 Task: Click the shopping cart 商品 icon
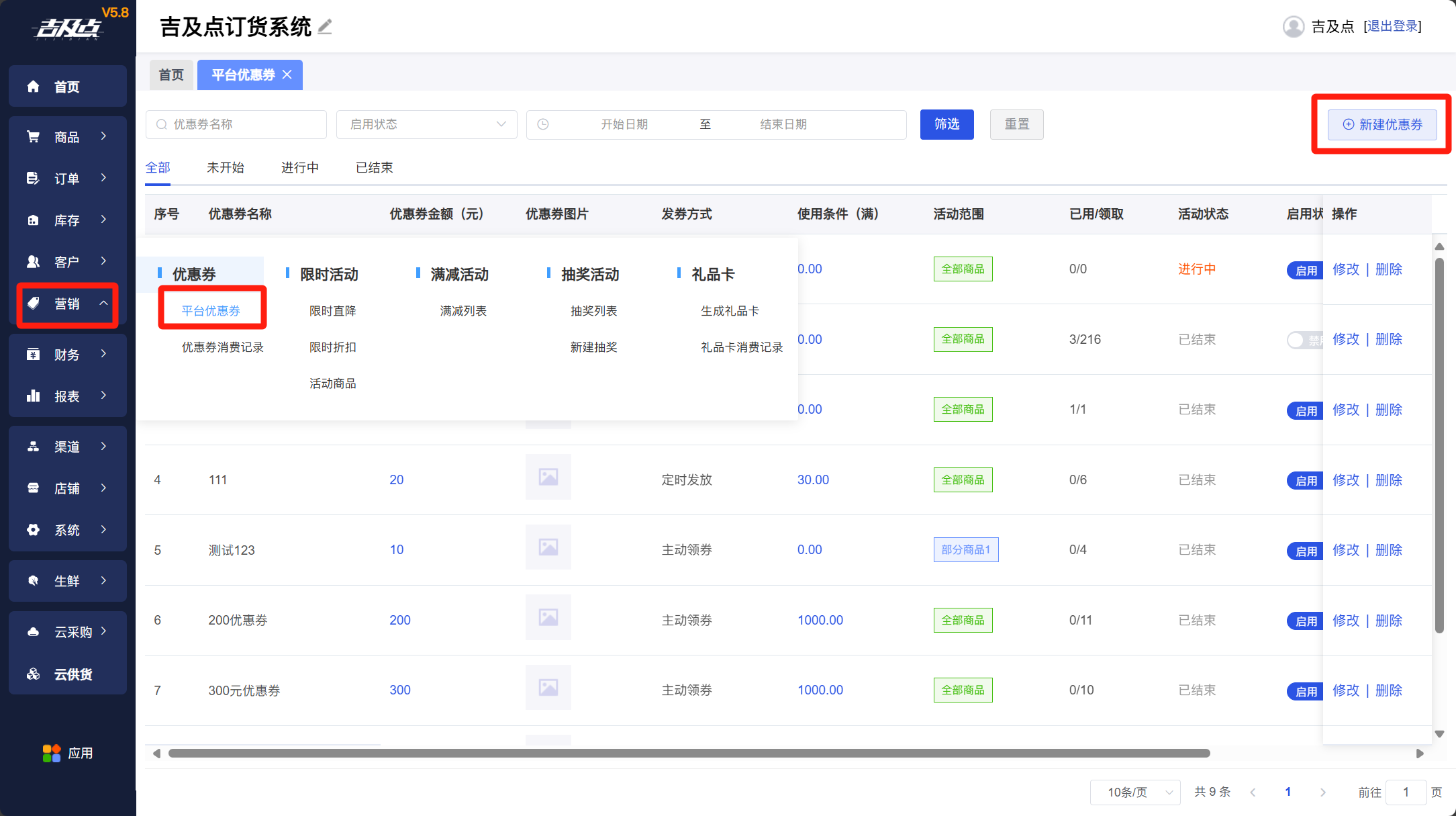(33, 137)
